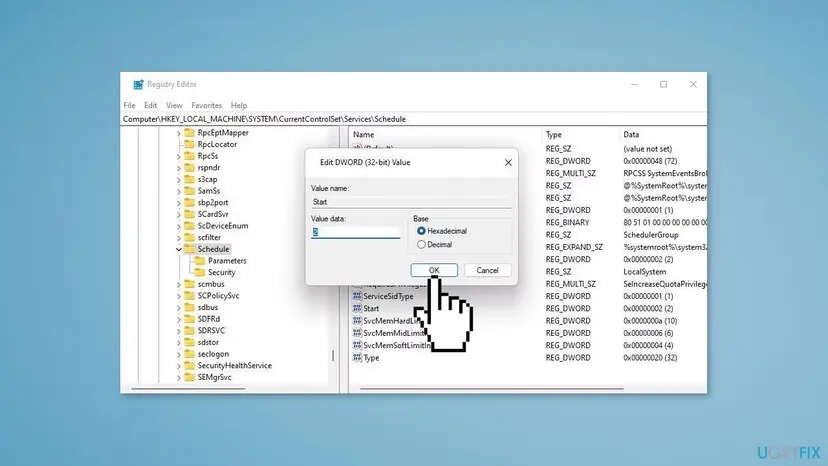Screen dimensions: 828x466
Task: Expand the RpcSs key
Action: (178, 156)
